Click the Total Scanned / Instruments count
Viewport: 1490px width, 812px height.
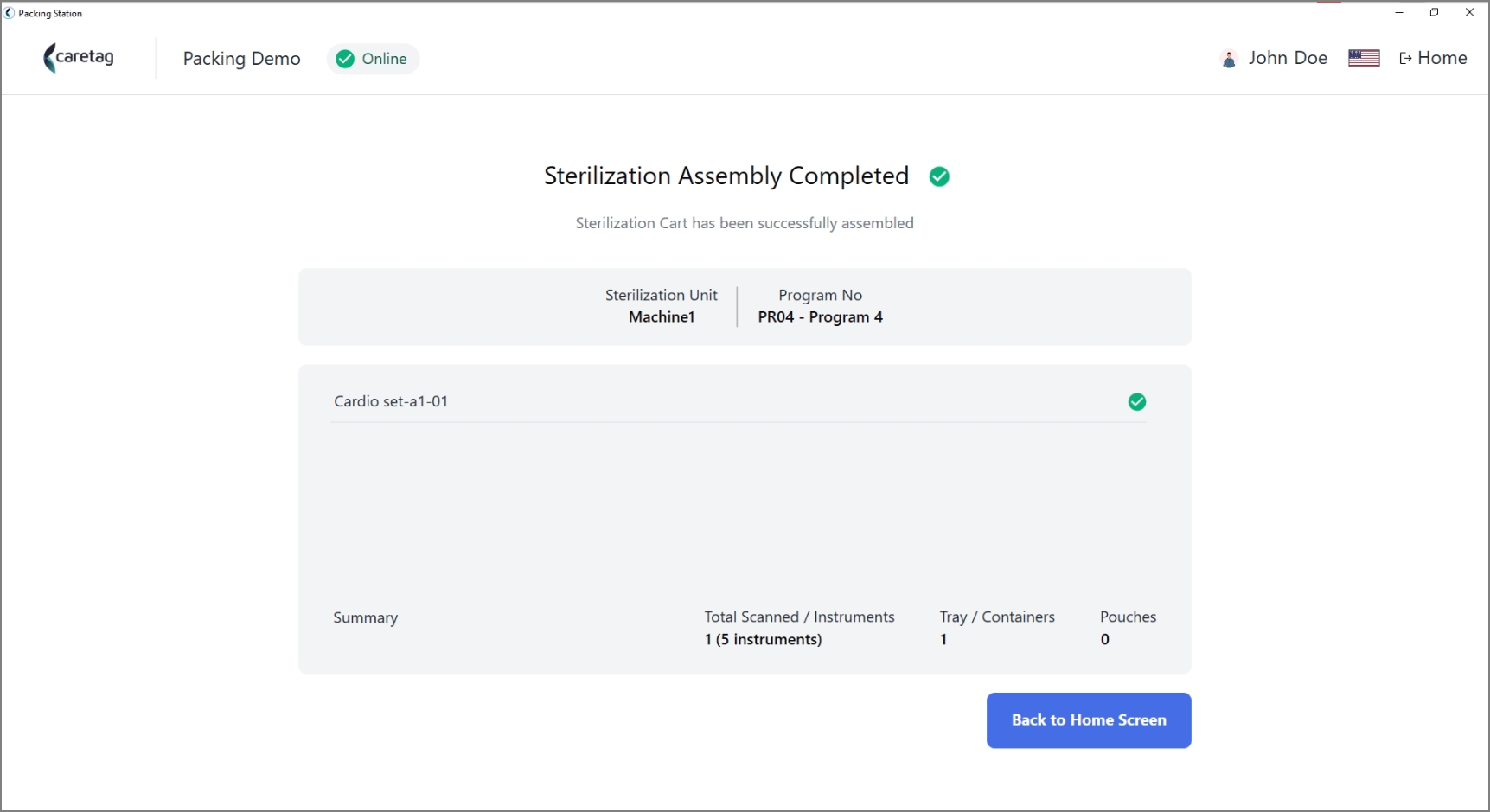point(763,640)
